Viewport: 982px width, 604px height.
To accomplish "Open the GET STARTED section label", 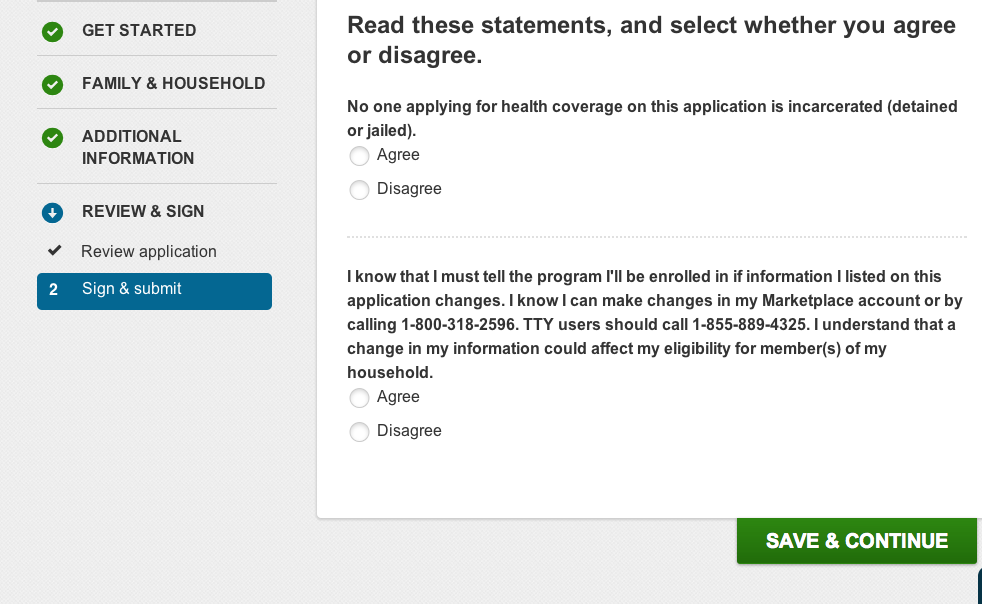I will [x=139, y=30].
